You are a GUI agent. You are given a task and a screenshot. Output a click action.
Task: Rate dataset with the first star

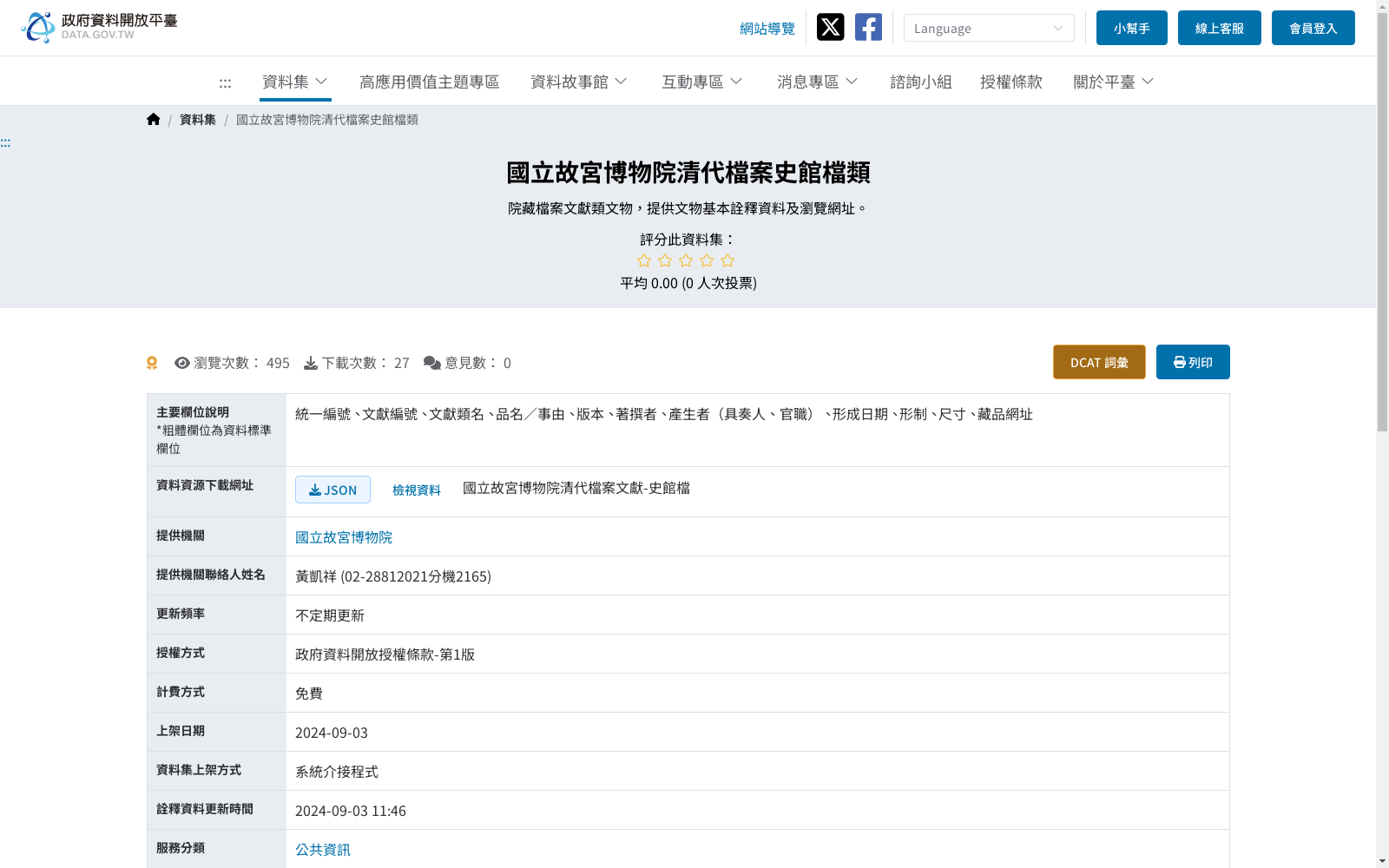coord(644,260)
